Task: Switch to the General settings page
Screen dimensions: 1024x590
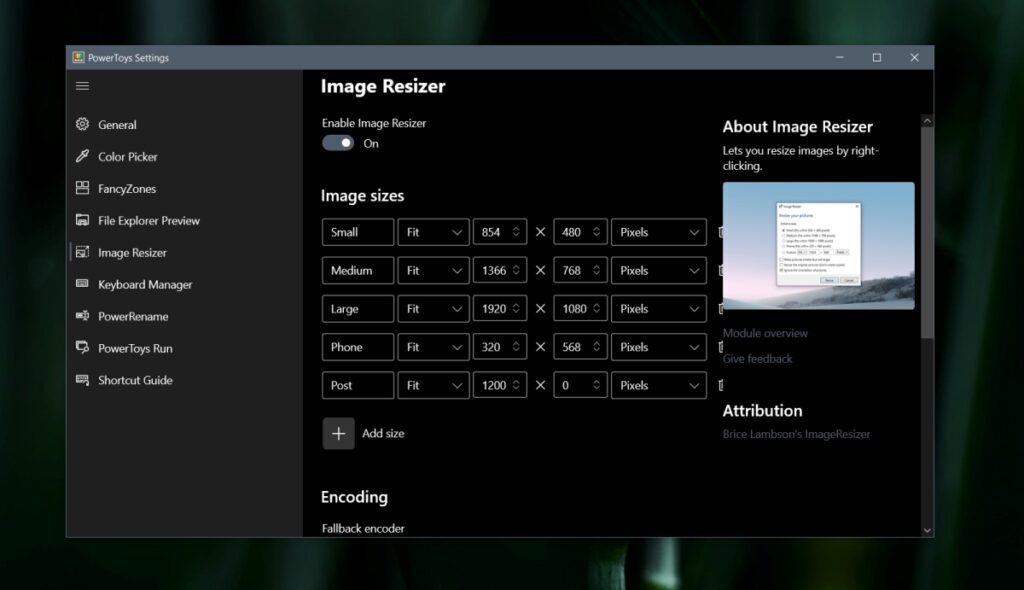Action: (x=118, y=124)
